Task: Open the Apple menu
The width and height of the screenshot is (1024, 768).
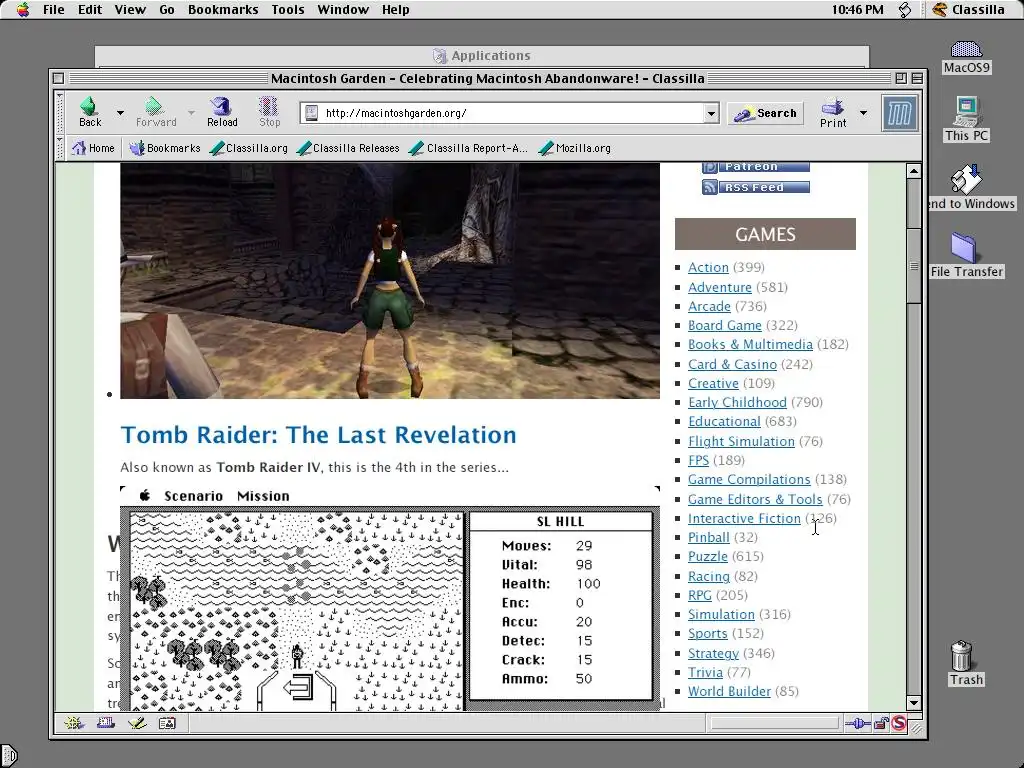Action: tap(23, 9)
